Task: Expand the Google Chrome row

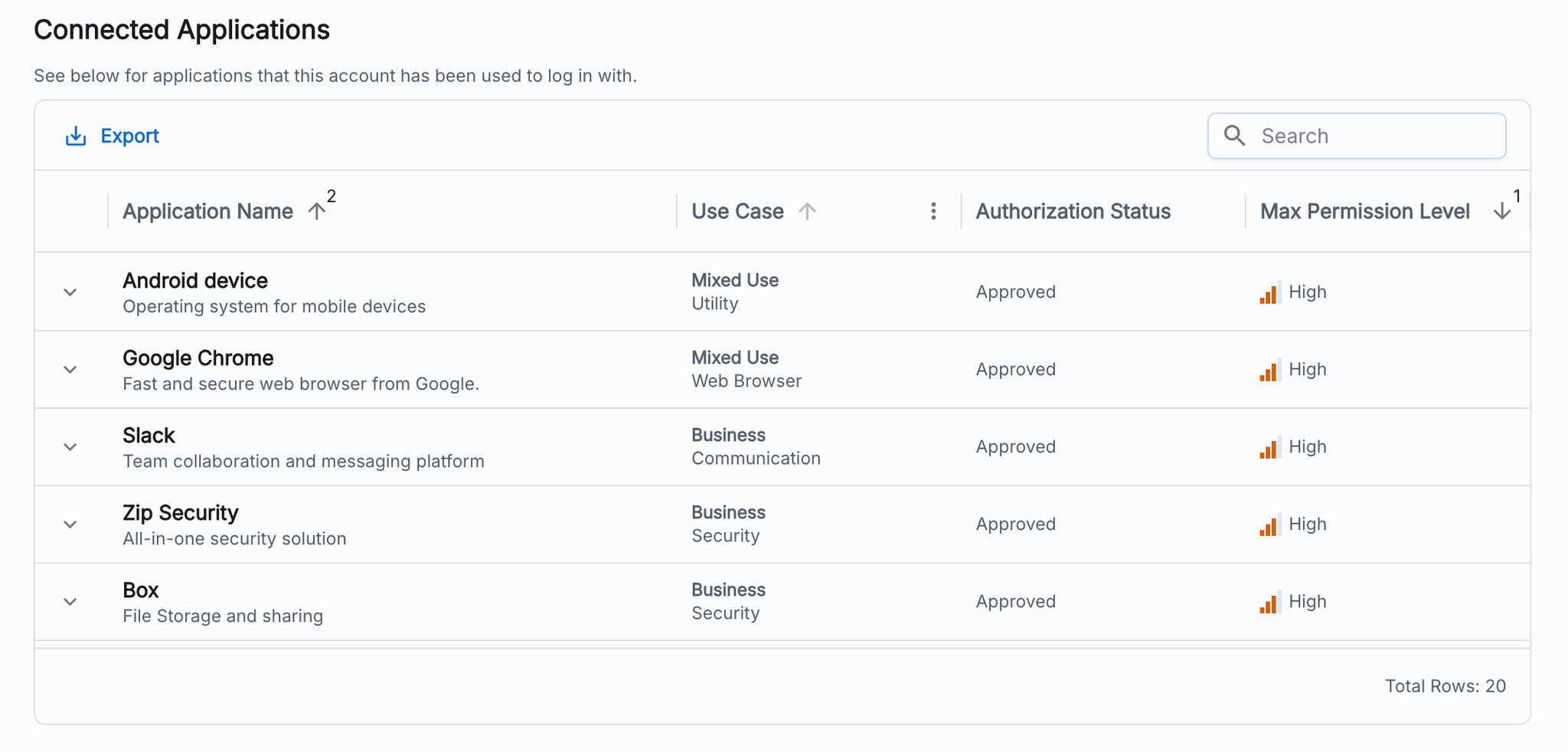Action: pos(70,370)
